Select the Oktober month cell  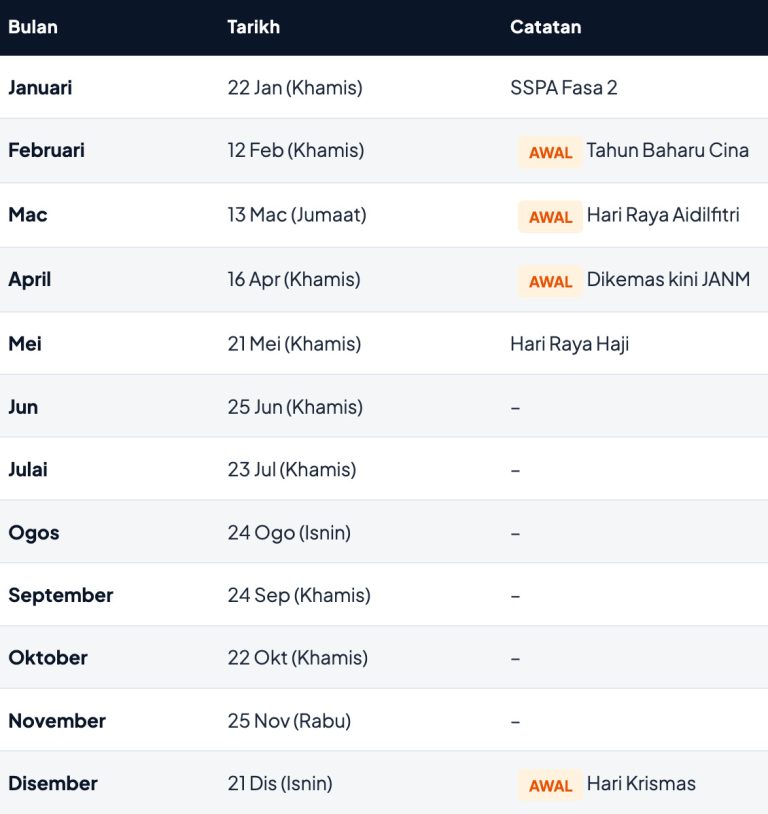pos(48,657)
